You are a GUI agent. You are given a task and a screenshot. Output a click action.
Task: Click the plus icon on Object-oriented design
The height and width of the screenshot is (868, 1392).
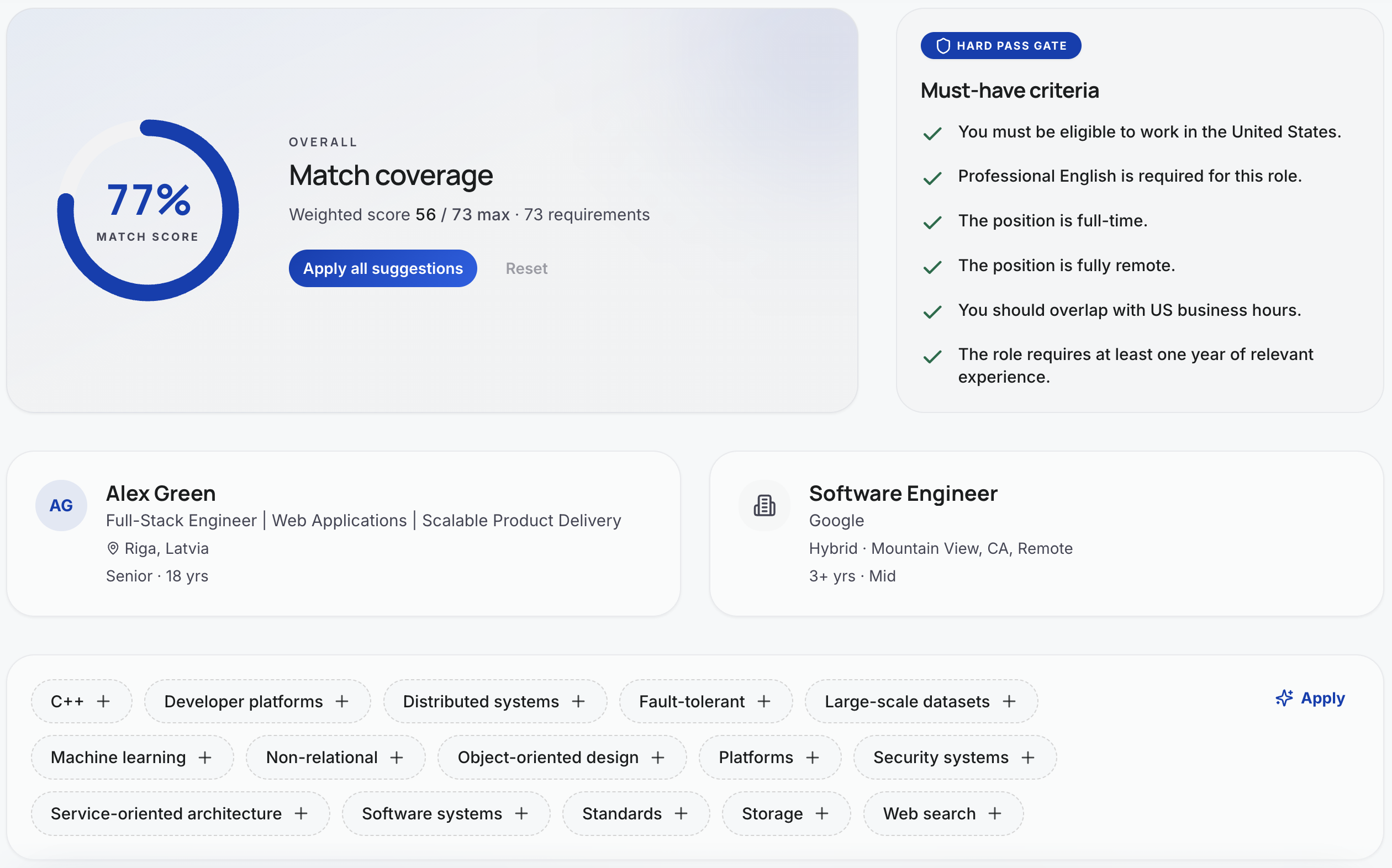(x=658, y=757)
